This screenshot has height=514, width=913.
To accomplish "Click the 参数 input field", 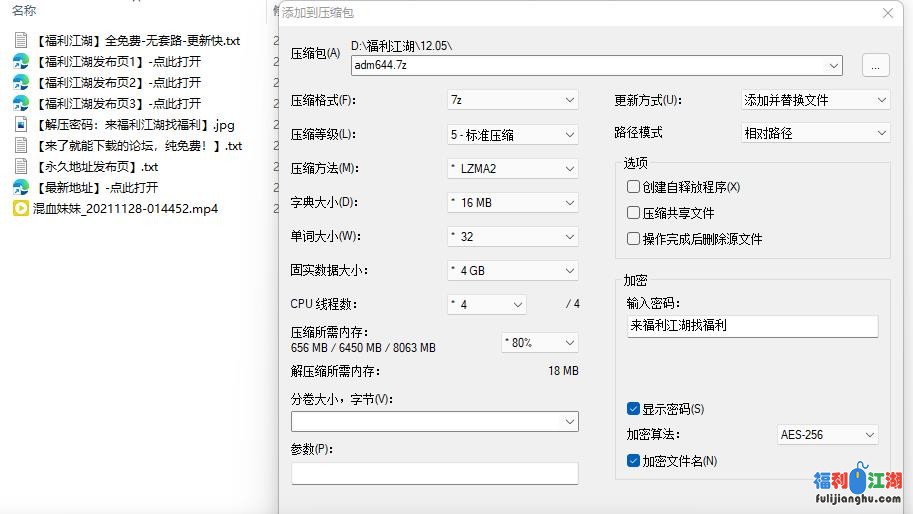I will tap(434, 473).
